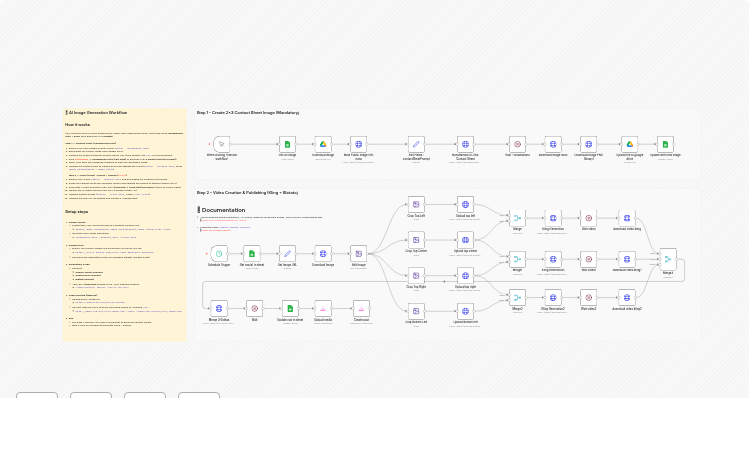Open the 'Update row in sheet' node in Step 2
The height and width of the screenshot is (450, 749).
click(x=289, y=309)
